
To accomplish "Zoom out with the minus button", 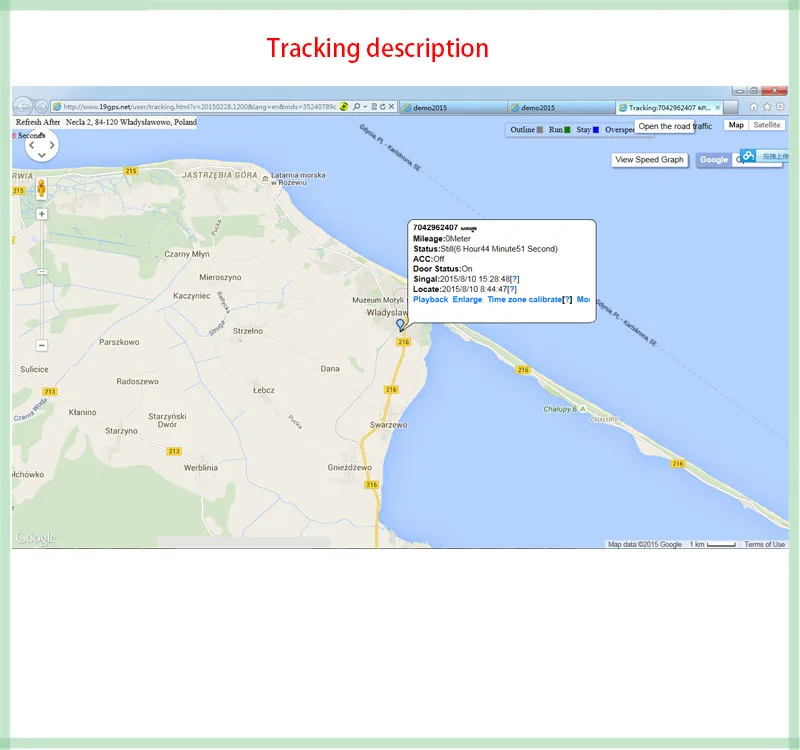I will [x=42, y=345].
